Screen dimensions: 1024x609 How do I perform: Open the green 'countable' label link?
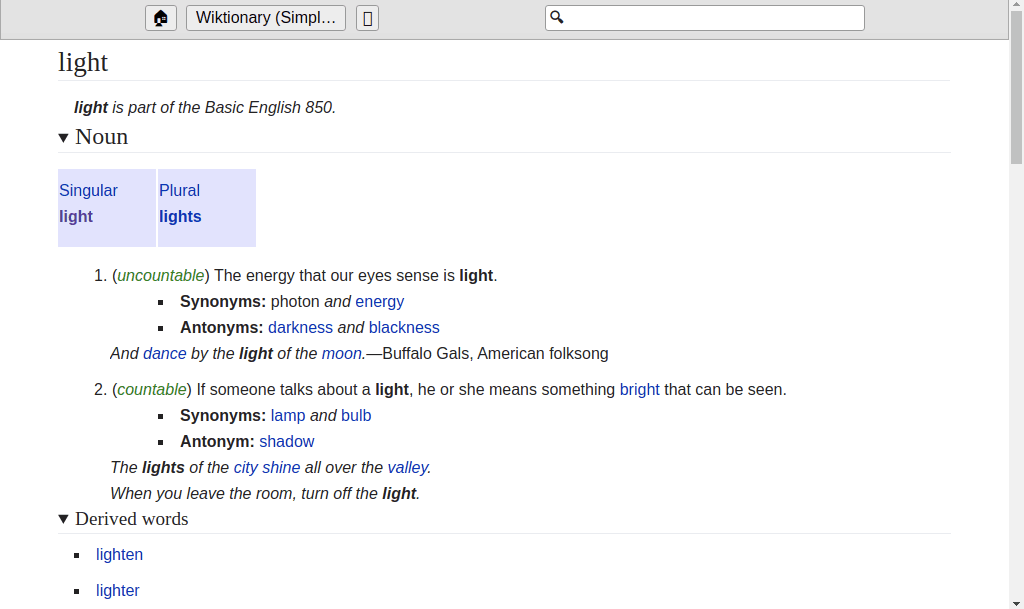152,389
